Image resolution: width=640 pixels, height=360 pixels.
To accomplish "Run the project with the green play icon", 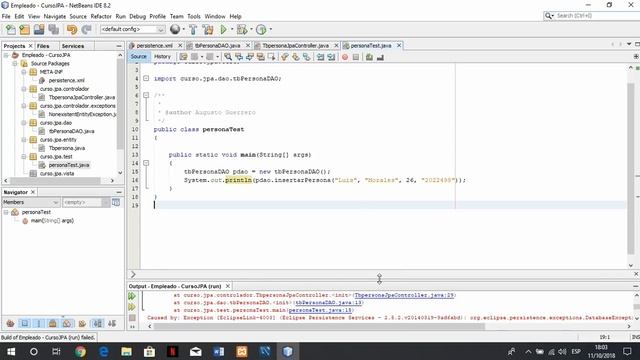I will click(223, 29).
